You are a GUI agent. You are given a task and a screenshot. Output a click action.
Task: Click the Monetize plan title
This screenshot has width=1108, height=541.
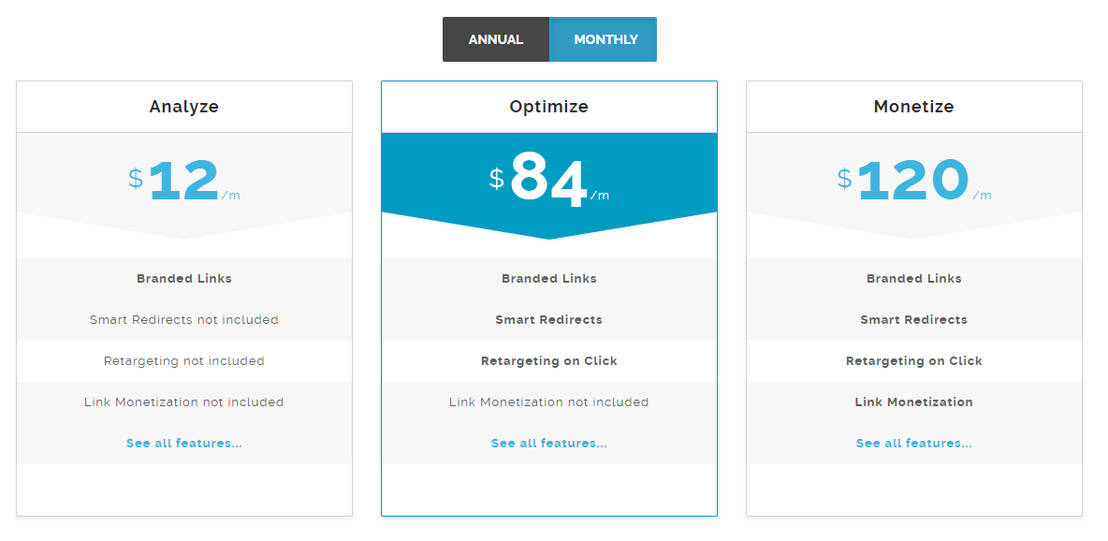tap(914, 106)
